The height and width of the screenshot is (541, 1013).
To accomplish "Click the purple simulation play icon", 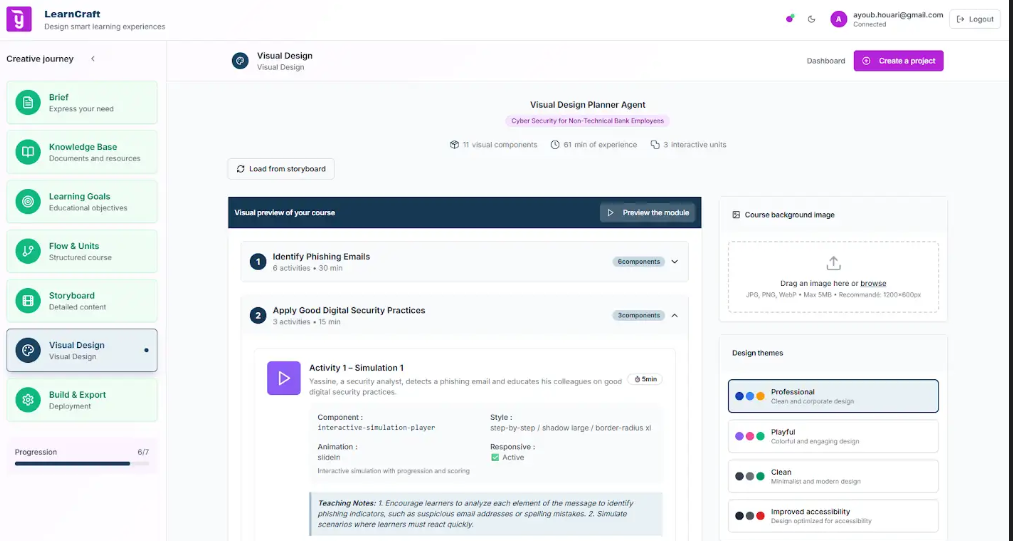I will point(284,378).
